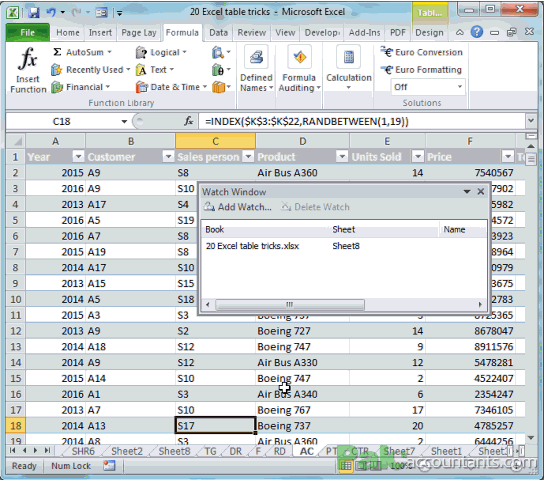Click the Financial functions icon
Viewport: 544px width, 480px height.
point(57,87)
